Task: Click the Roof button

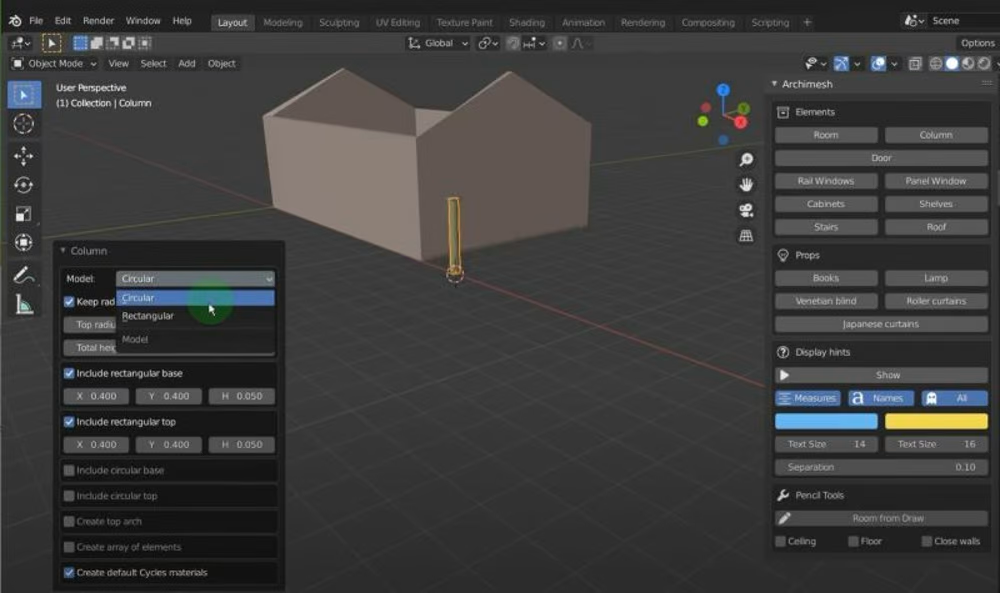Action: pos(936,226)
